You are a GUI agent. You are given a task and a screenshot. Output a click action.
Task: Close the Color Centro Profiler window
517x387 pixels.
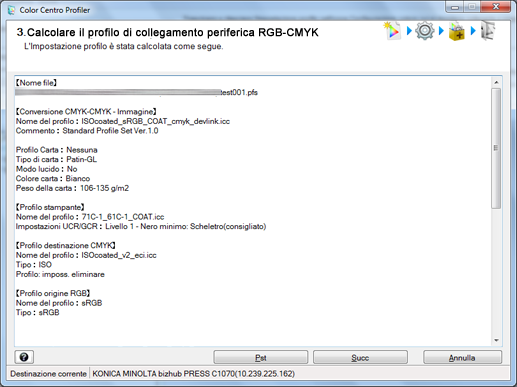tap(496, 7)
